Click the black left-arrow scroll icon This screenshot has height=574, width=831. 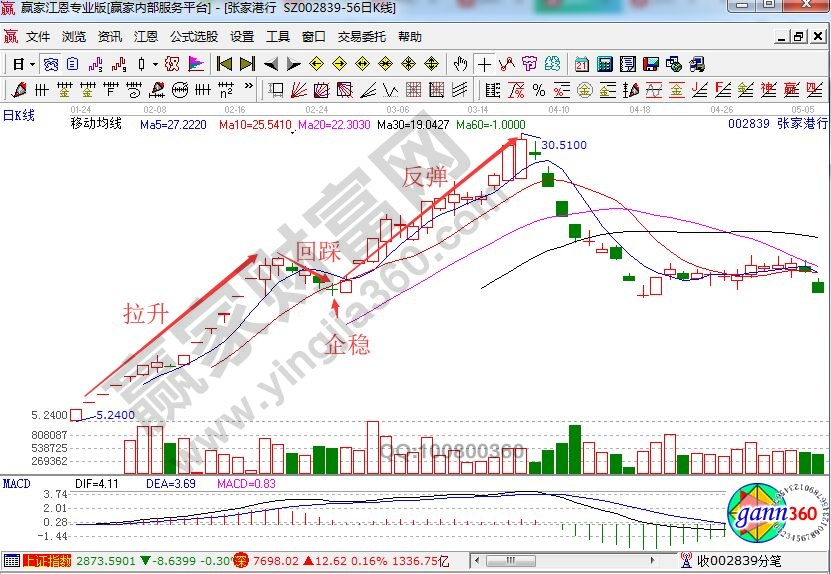click(x=271, y=64)
